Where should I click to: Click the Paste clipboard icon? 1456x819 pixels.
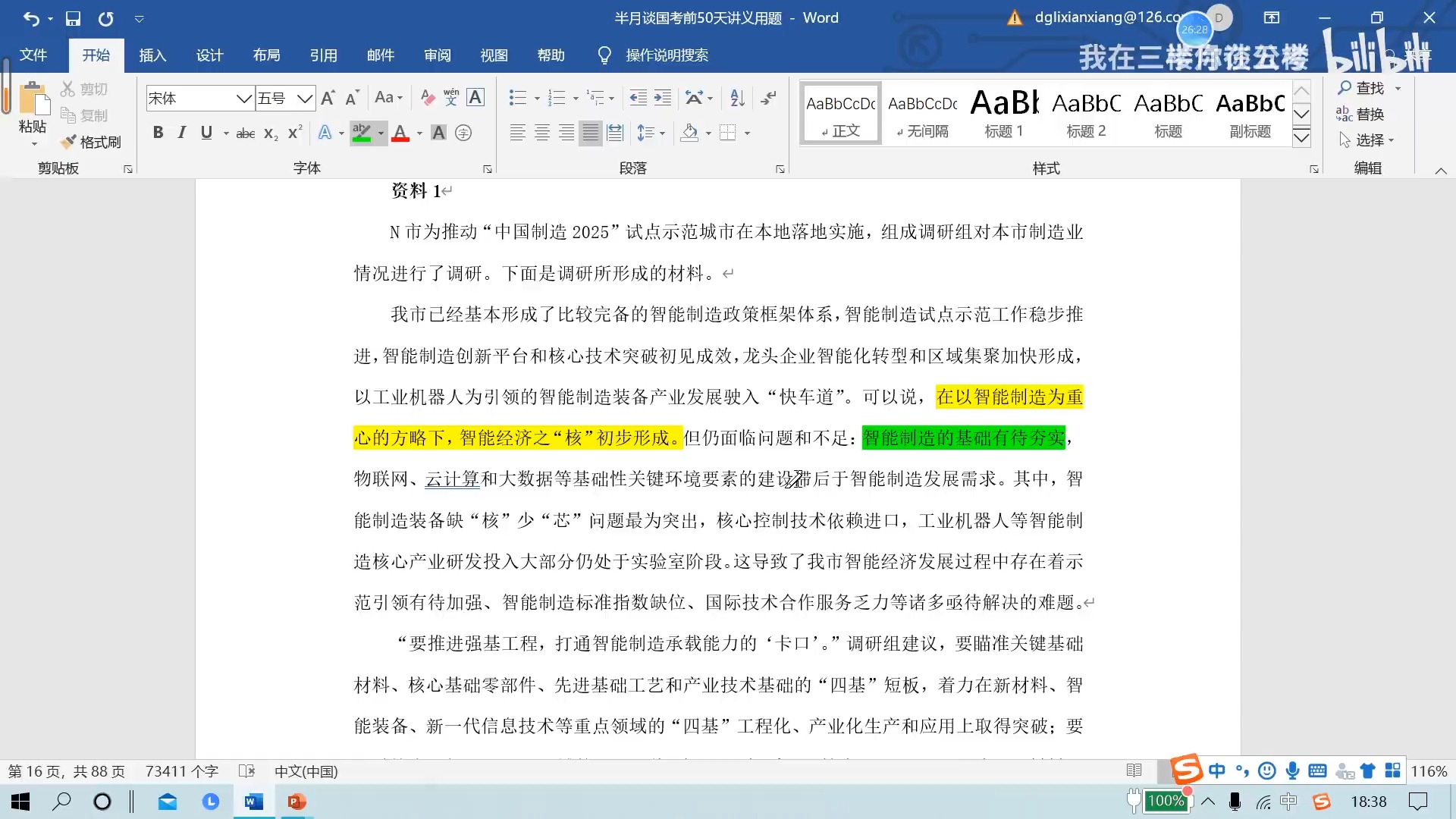pyautogui.click(x=33, y=99)
